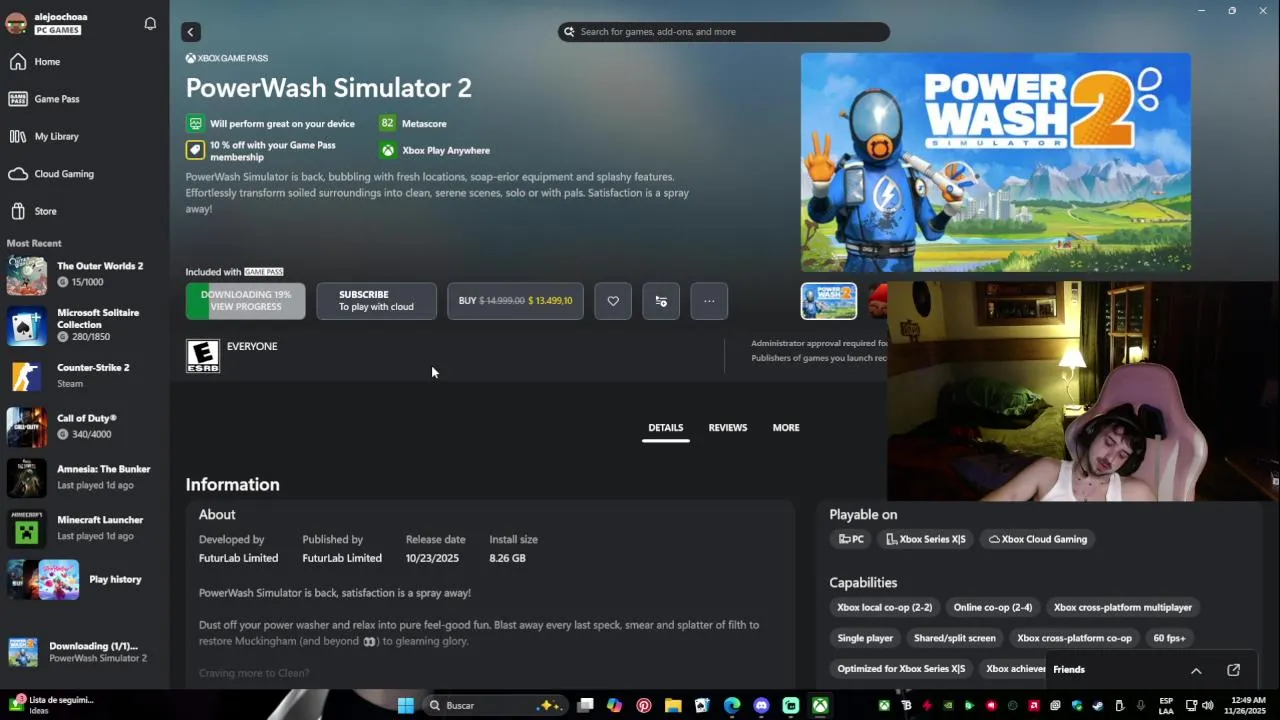Click the Craving more to Clean? text
Image resolution: width=1280 pixels, height=720 pixels.
coord(254,673)
